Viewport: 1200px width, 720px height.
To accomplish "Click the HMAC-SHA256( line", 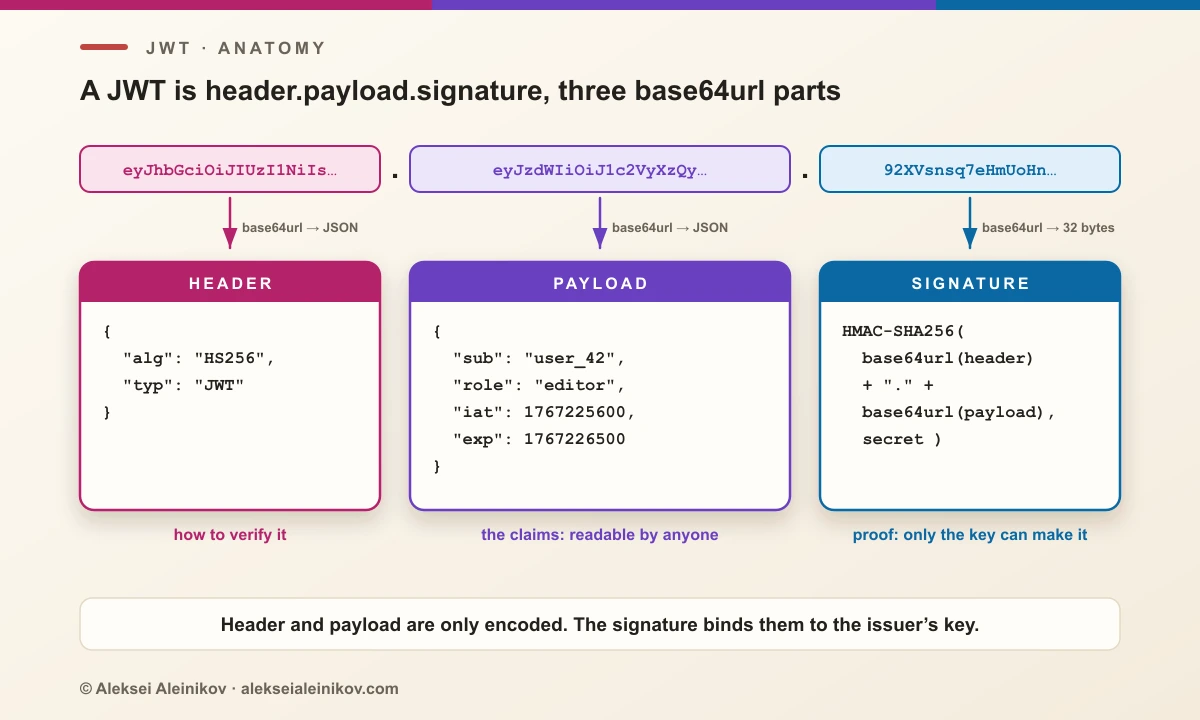I will 902,331.
